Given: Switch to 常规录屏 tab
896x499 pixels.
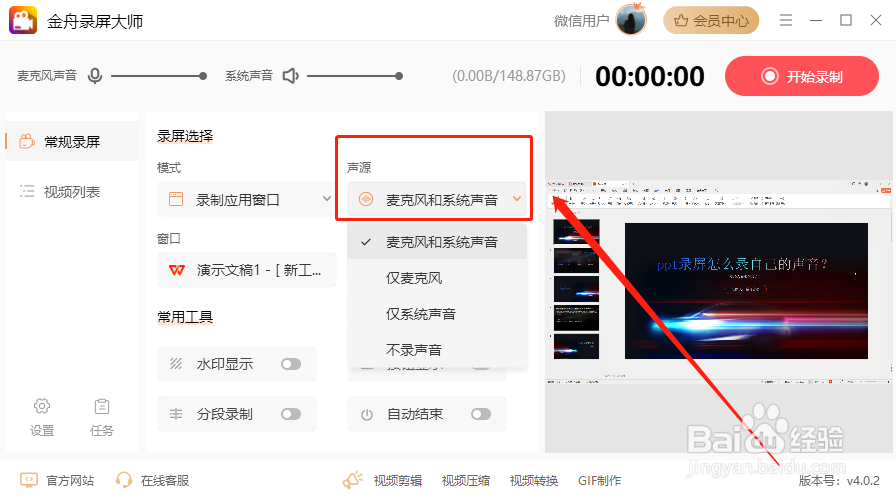Looking at the screenshot, I should tap(72, 141).
